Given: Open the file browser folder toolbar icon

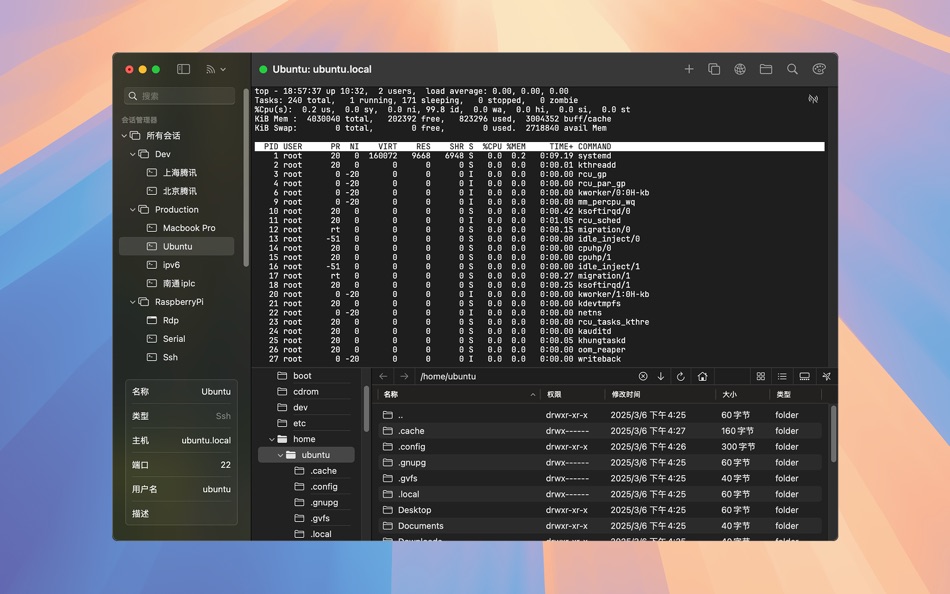Looking at the screenshot, I should [766, 69].
